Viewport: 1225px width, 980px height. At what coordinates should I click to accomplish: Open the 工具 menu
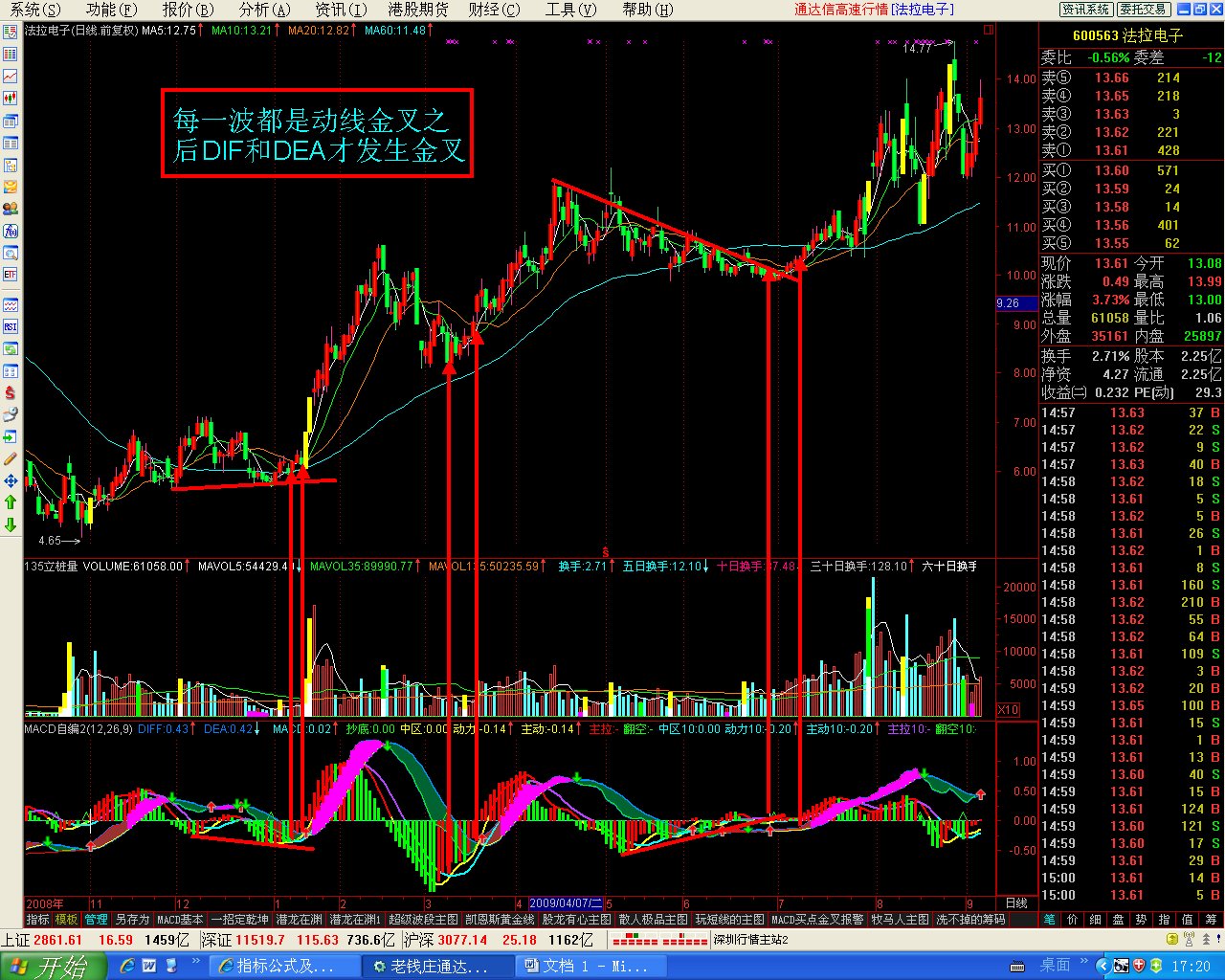pos(571,10)
